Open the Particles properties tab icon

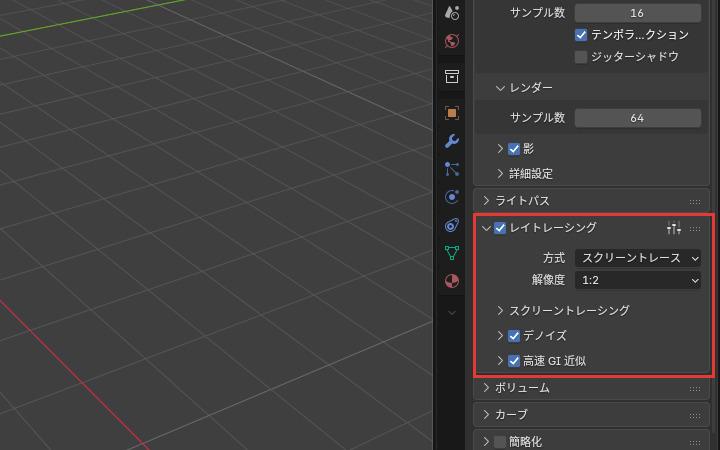(x=452, y=169)
